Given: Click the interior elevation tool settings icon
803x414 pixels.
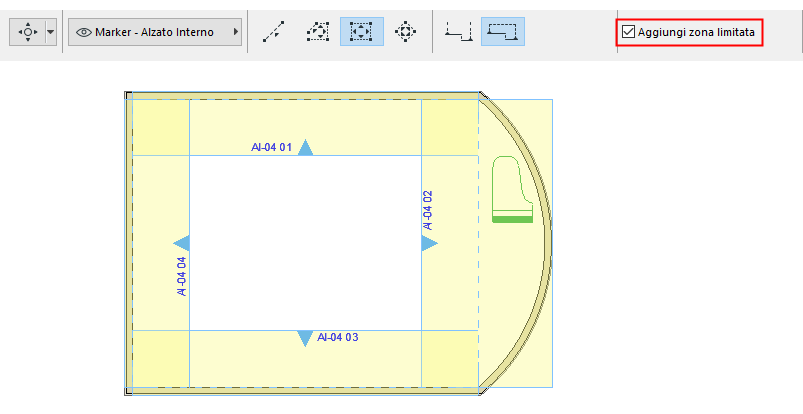Looking at the screenshot, I should pyautogui.click(x=28, y=32).
